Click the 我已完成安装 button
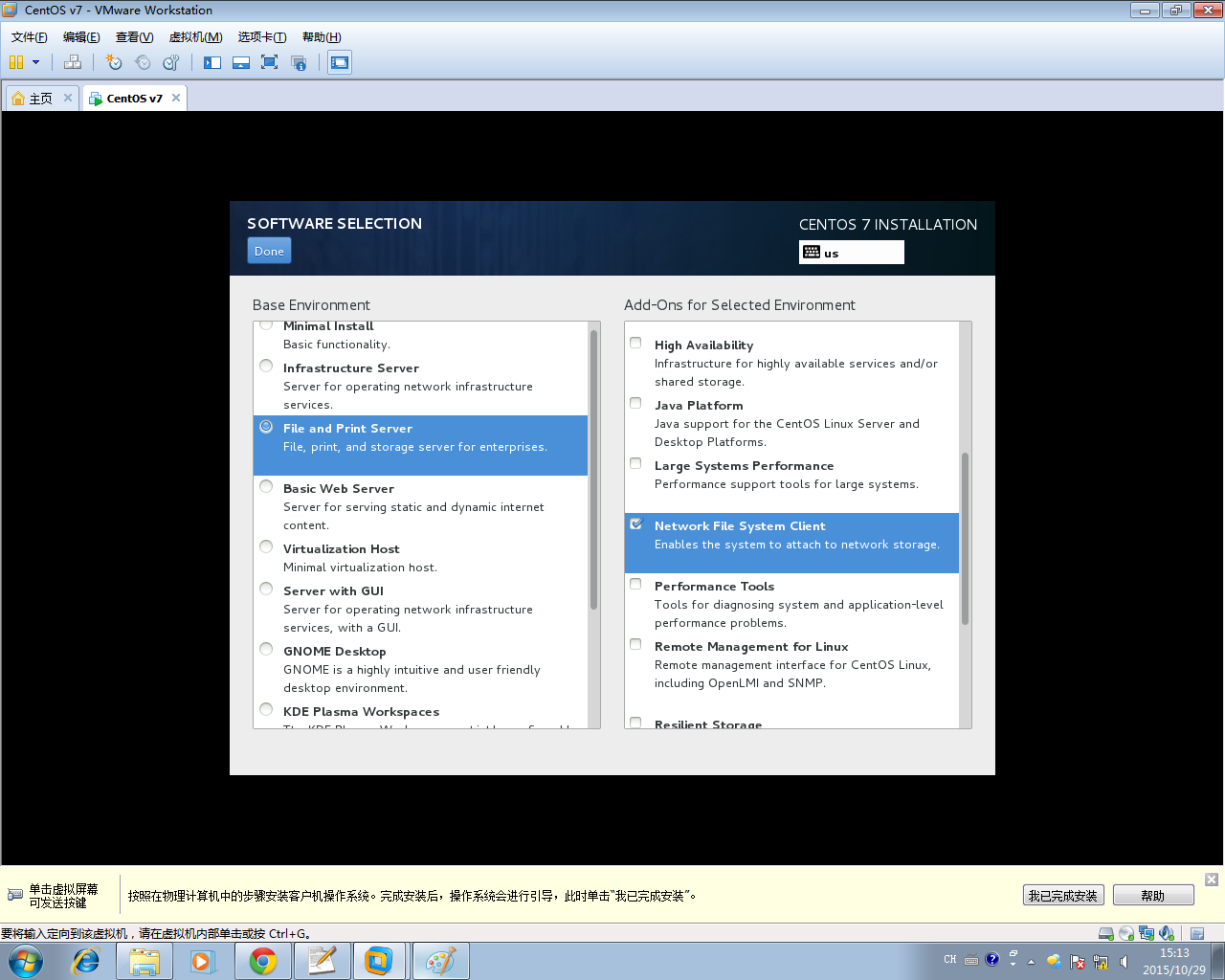This screenshot has height=980, width=1225. pyautogui.click(x=1063, y=896)
